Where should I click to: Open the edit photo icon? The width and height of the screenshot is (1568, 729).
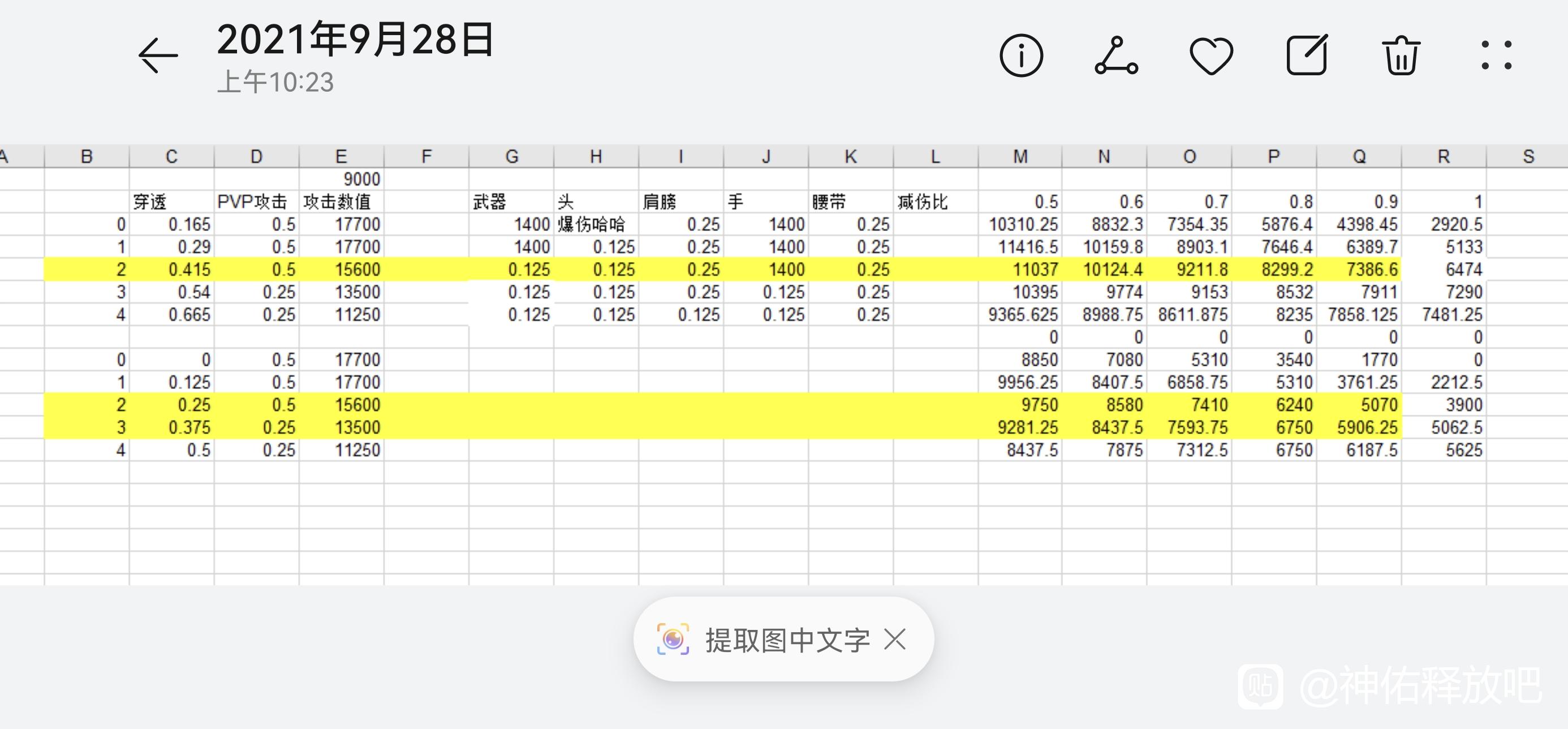[1306, 55]
